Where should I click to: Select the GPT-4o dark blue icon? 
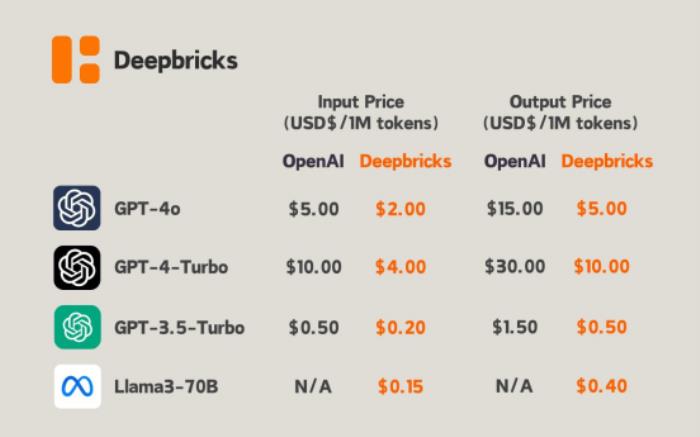pos(77,208)
